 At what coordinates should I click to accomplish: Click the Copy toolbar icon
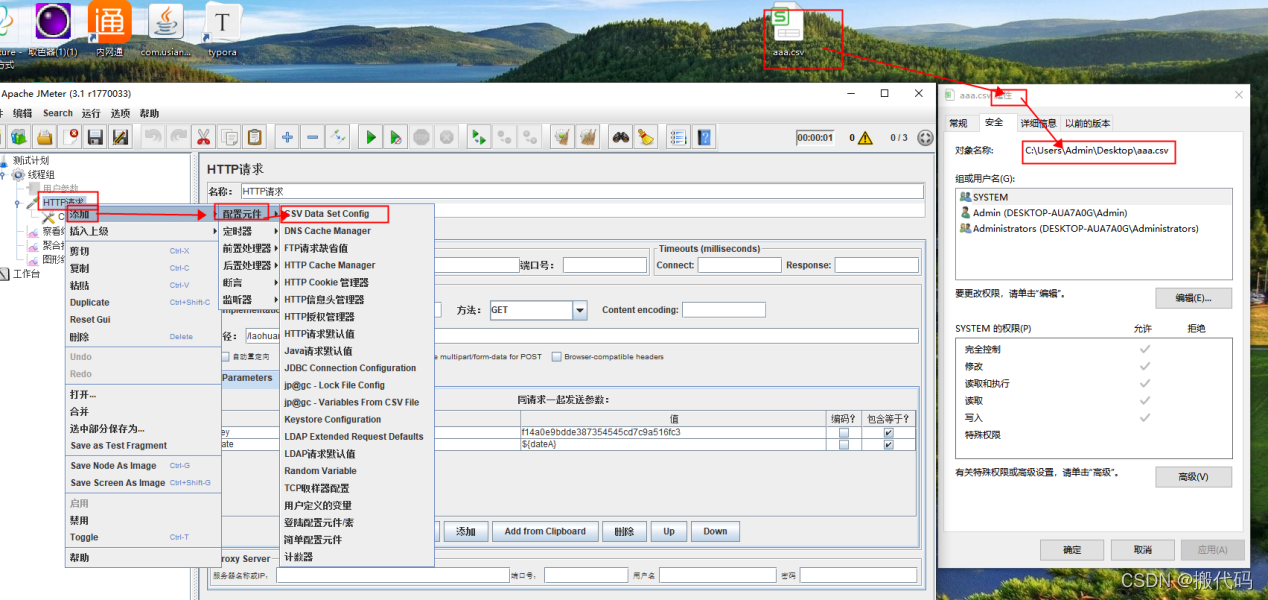point(229,137)
